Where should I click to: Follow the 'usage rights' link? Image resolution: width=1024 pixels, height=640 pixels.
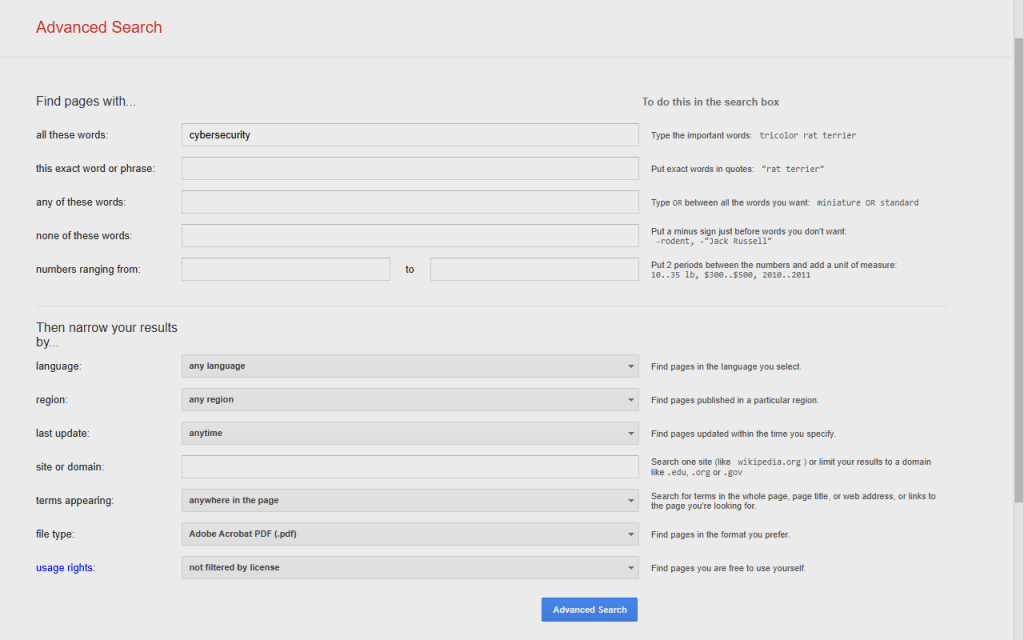(64, 568)
